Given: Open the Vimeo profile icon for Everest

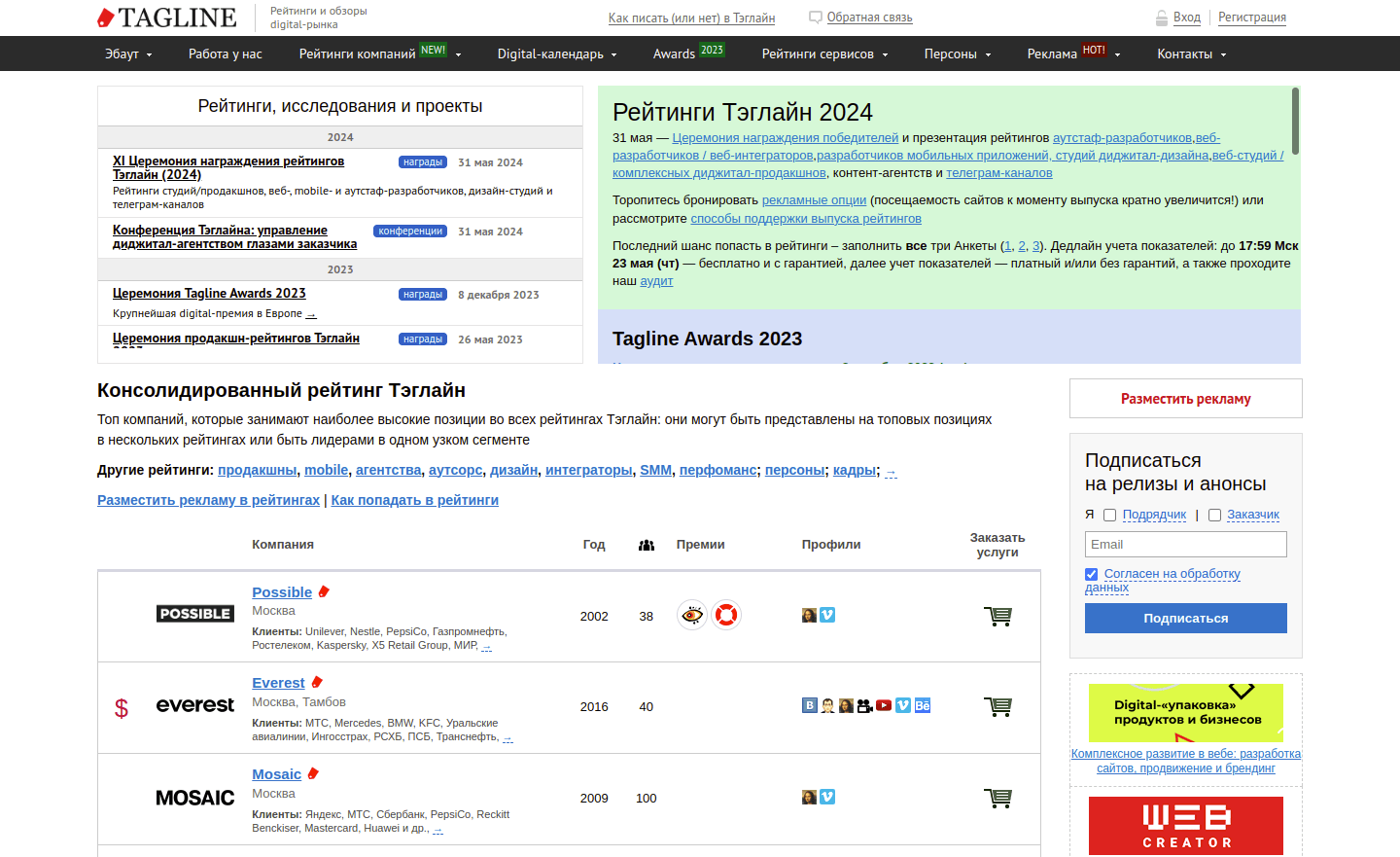Looking at the screenshot, I should point(903,705).
